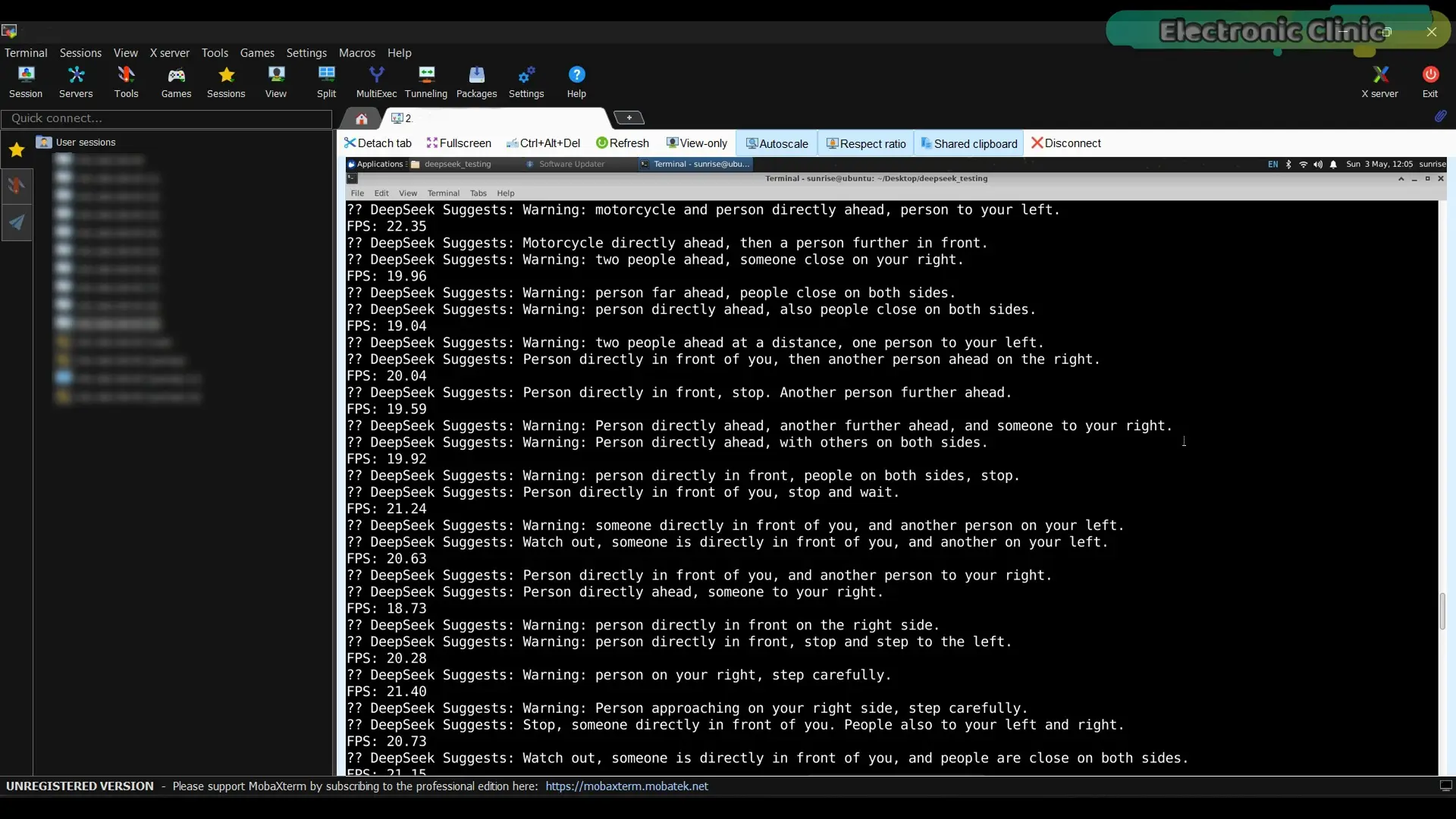Open the remote terminal Tabs menu
This screenshot has height=819, width=1456.
[478, 193]
